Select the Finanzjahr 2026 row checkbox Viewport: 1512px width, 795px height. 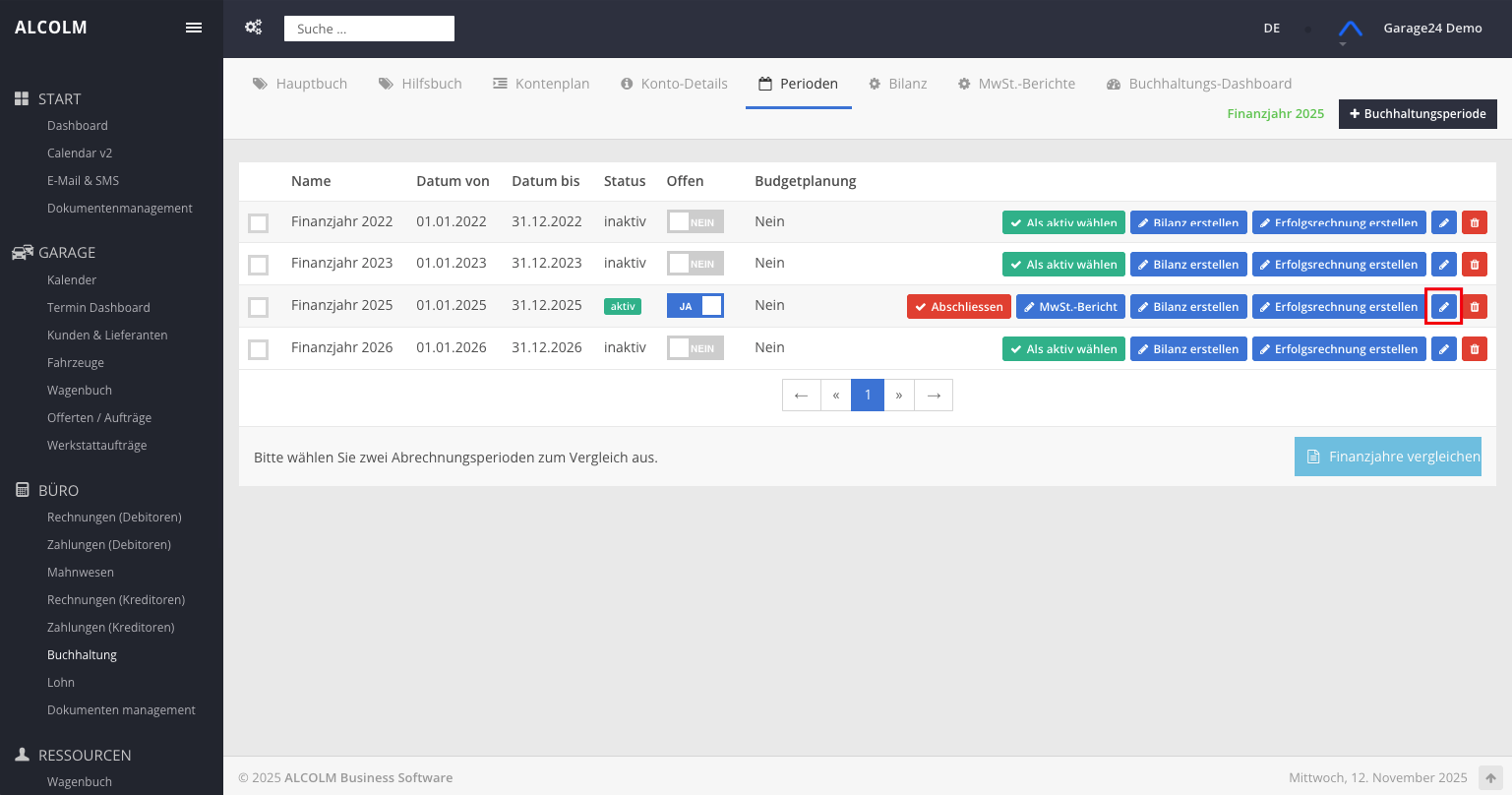(x=259, y=349)
